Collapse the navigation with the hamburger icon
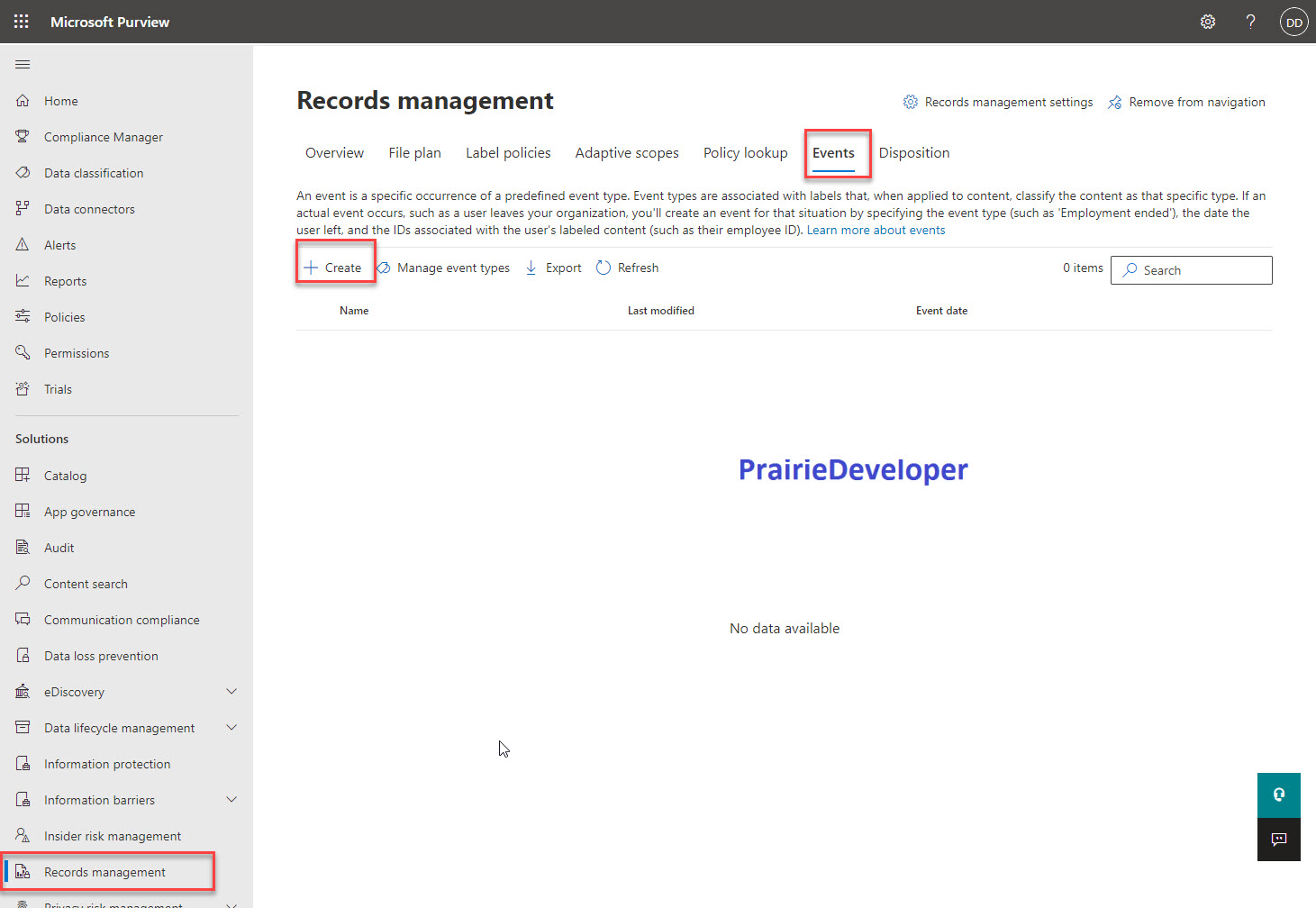The image size is (1316, 908). [23, 64]
